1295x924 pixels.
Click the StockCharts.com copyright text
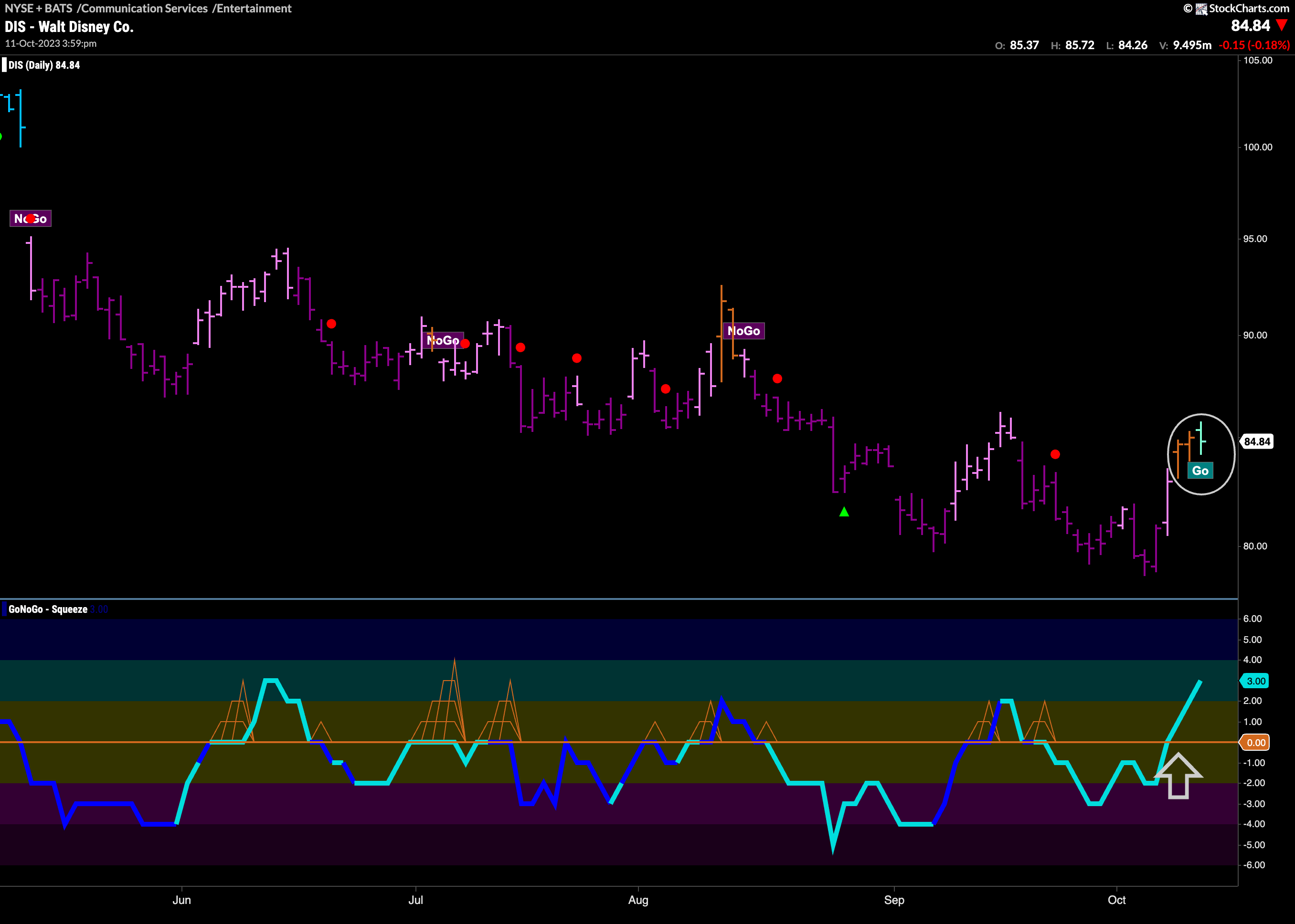coord(1236,9)
